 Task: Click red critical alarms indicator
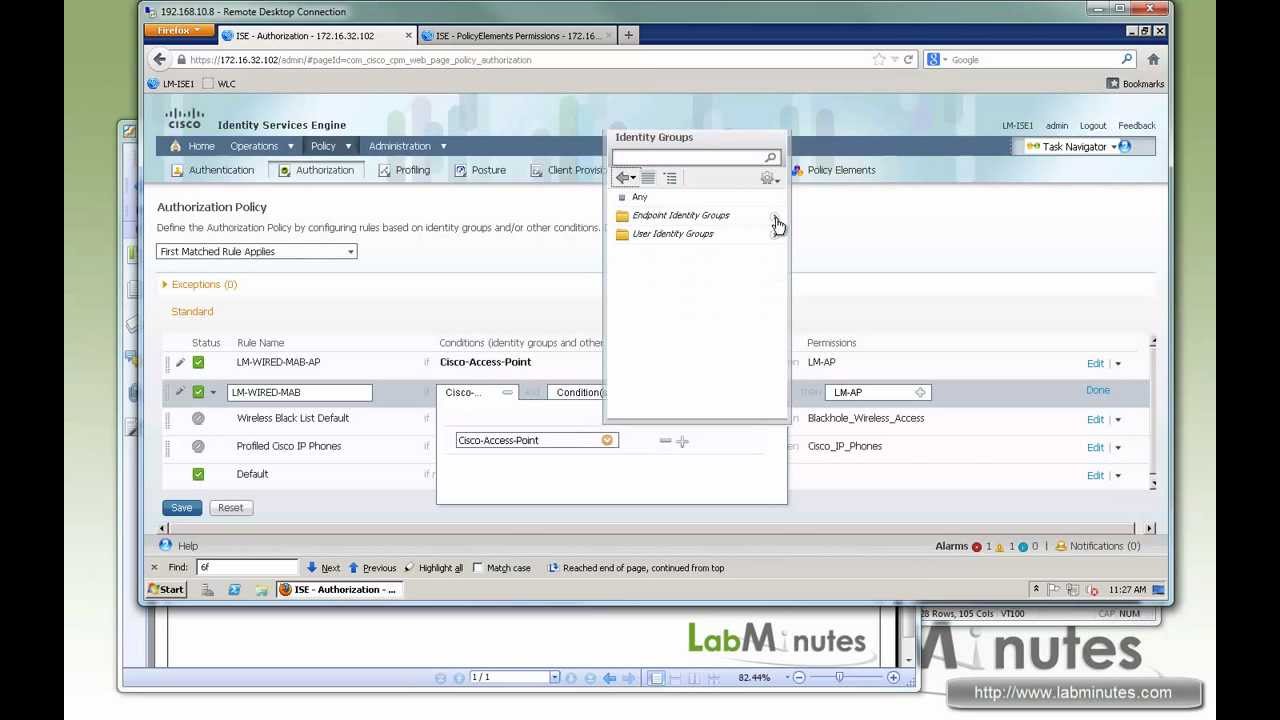click(977, 547)
